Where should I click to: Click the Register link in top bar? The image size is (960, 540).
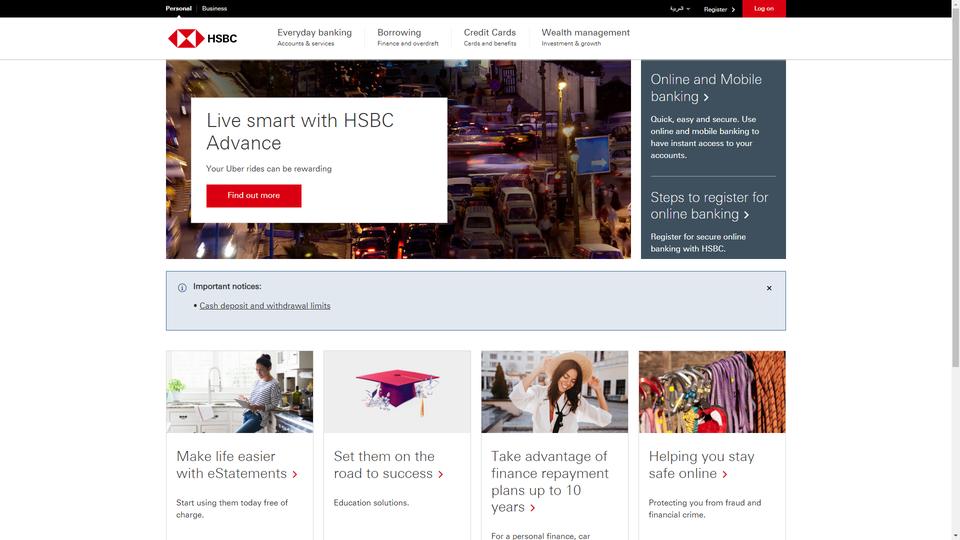point(719,9)
